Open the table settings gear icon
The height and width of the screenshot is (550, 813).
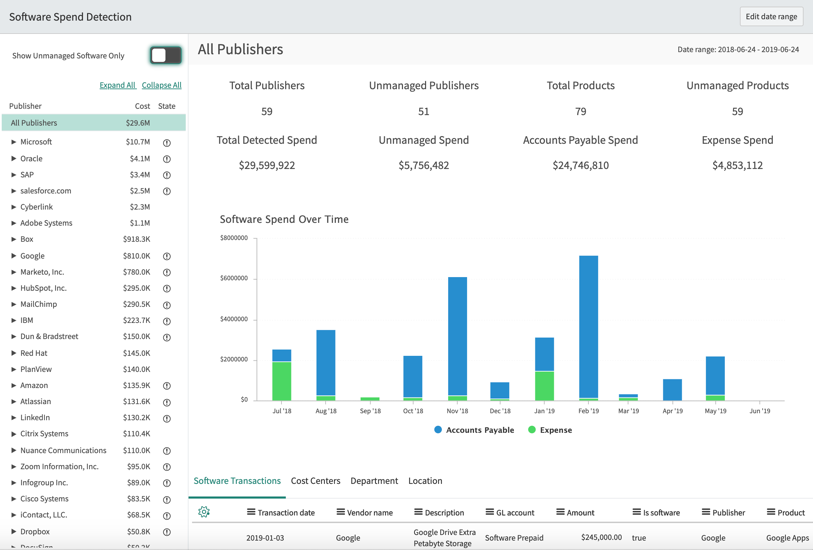point(204,512)
